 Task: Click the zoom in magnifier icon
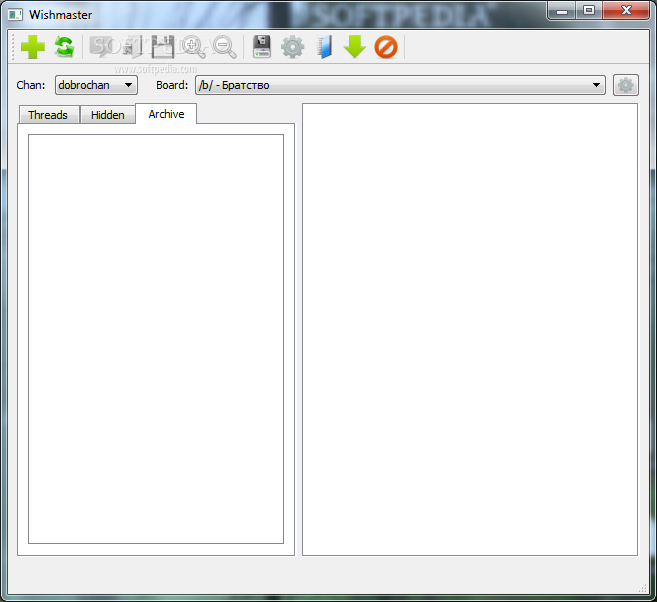point(194,47)
